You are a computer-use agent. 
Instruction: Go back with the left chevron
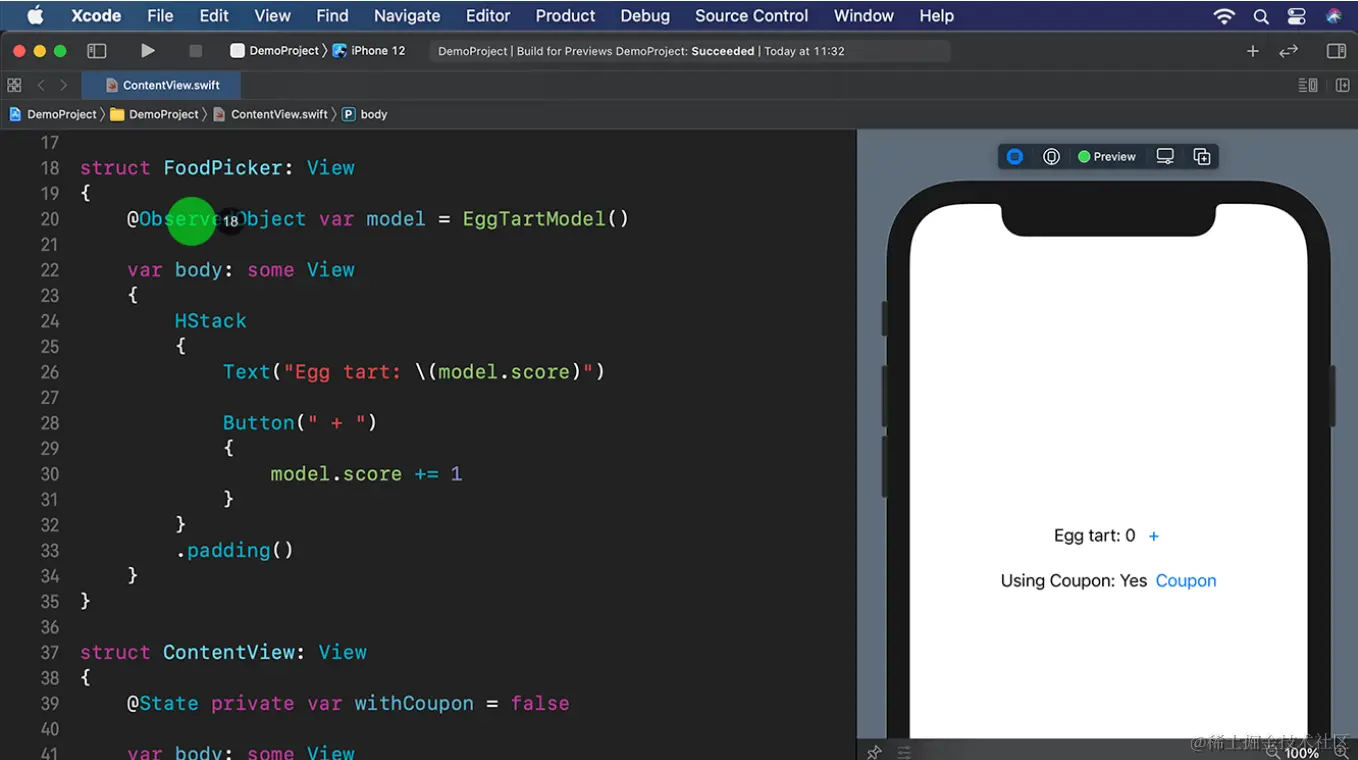[41, 85]
